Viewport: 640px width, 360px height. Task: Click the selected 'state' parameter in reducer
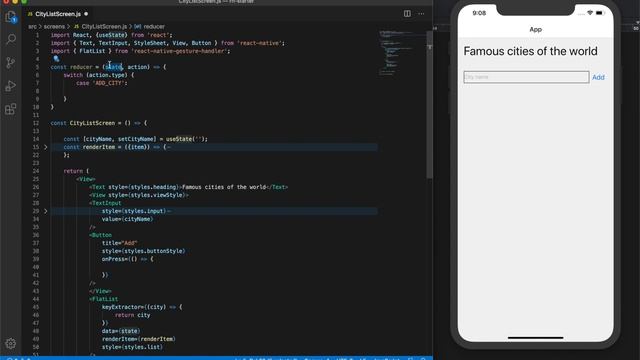[x=114, y=67]
